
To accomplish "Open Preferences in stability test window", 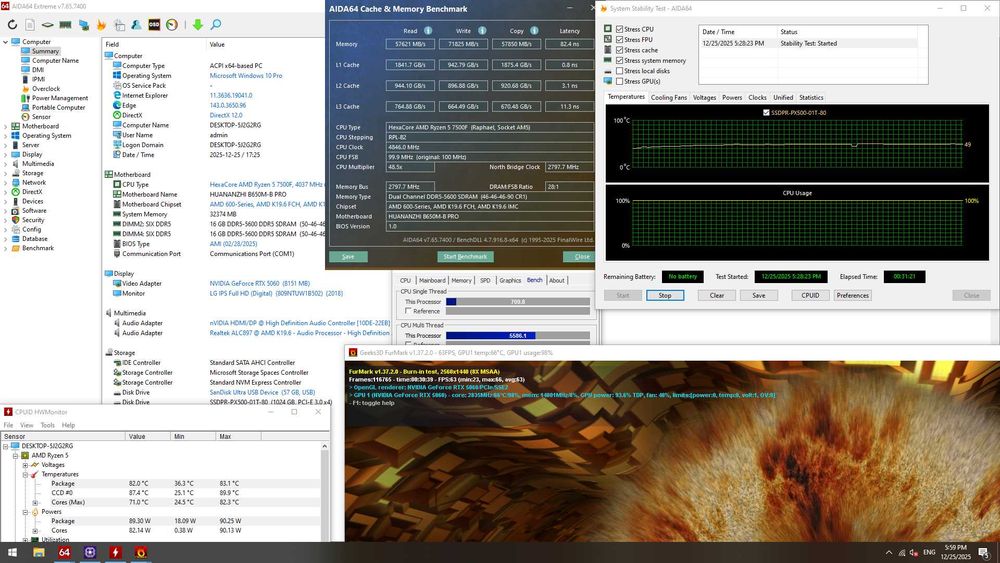I will [x=853, y=296].
